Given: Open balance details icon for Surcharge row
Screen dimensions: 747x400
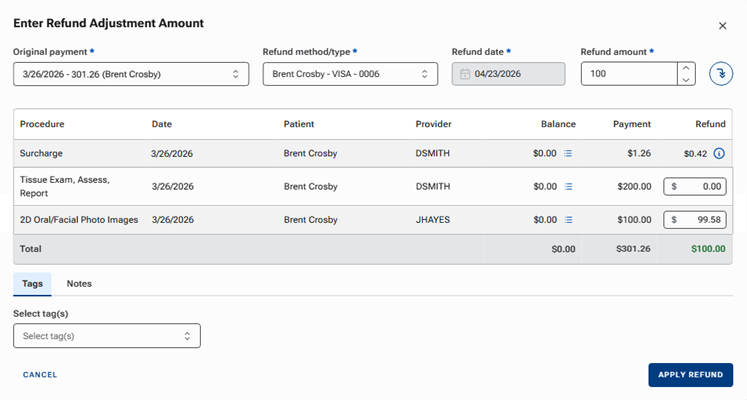Looking at the screenshot, I should pos(568,153).
